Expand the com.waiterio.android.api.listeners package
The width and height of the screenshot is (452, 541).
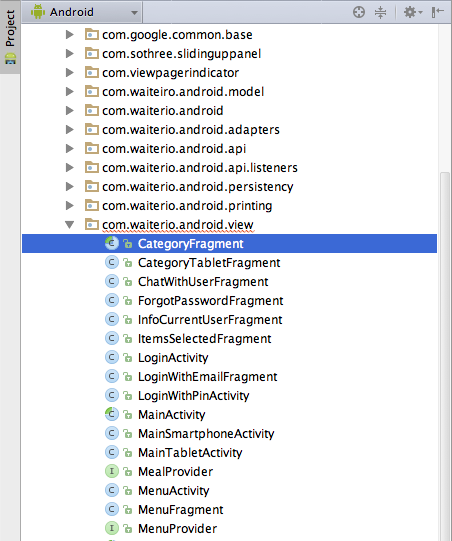coord(70,167)
